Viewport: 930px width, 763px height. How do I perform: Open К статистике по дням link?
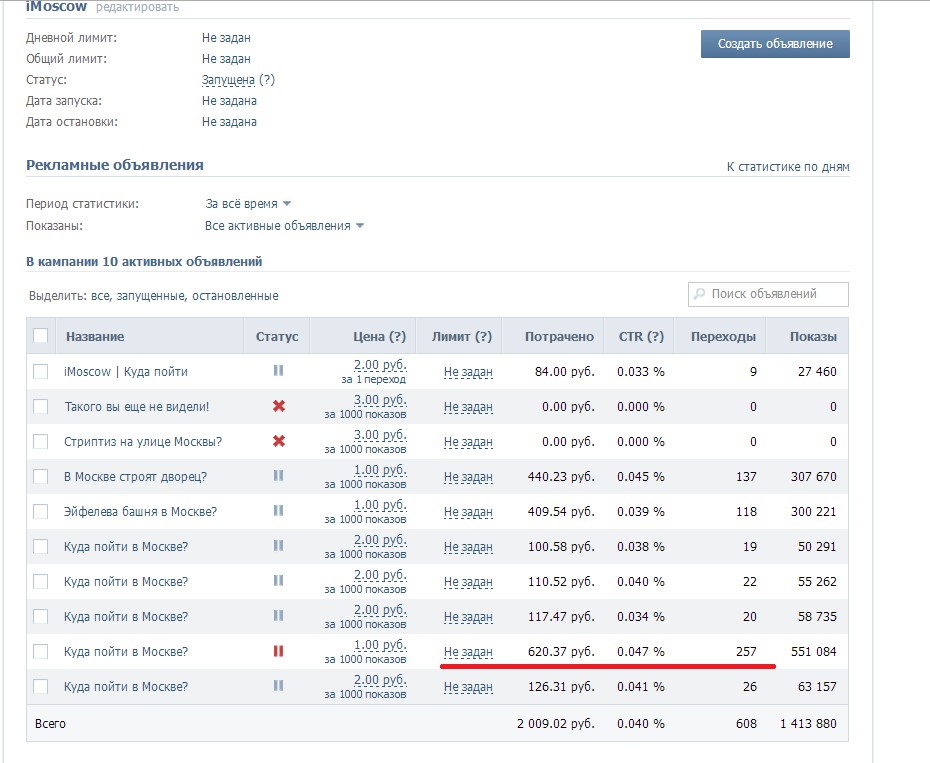pyautogui.click(x=788, y=167)
